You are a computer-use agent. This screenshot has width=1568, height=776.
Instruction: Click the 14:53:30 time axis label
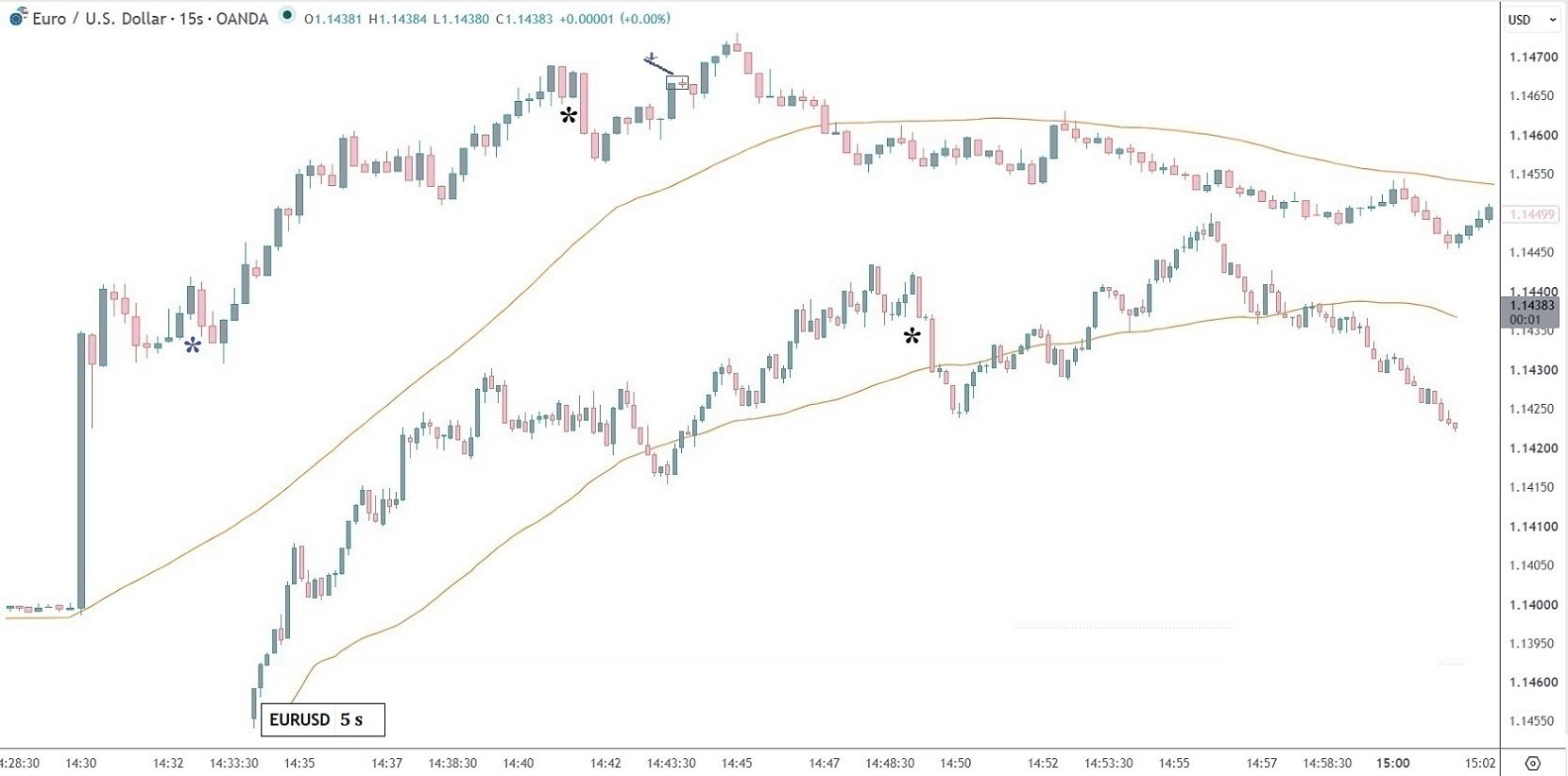(1109, 763)
